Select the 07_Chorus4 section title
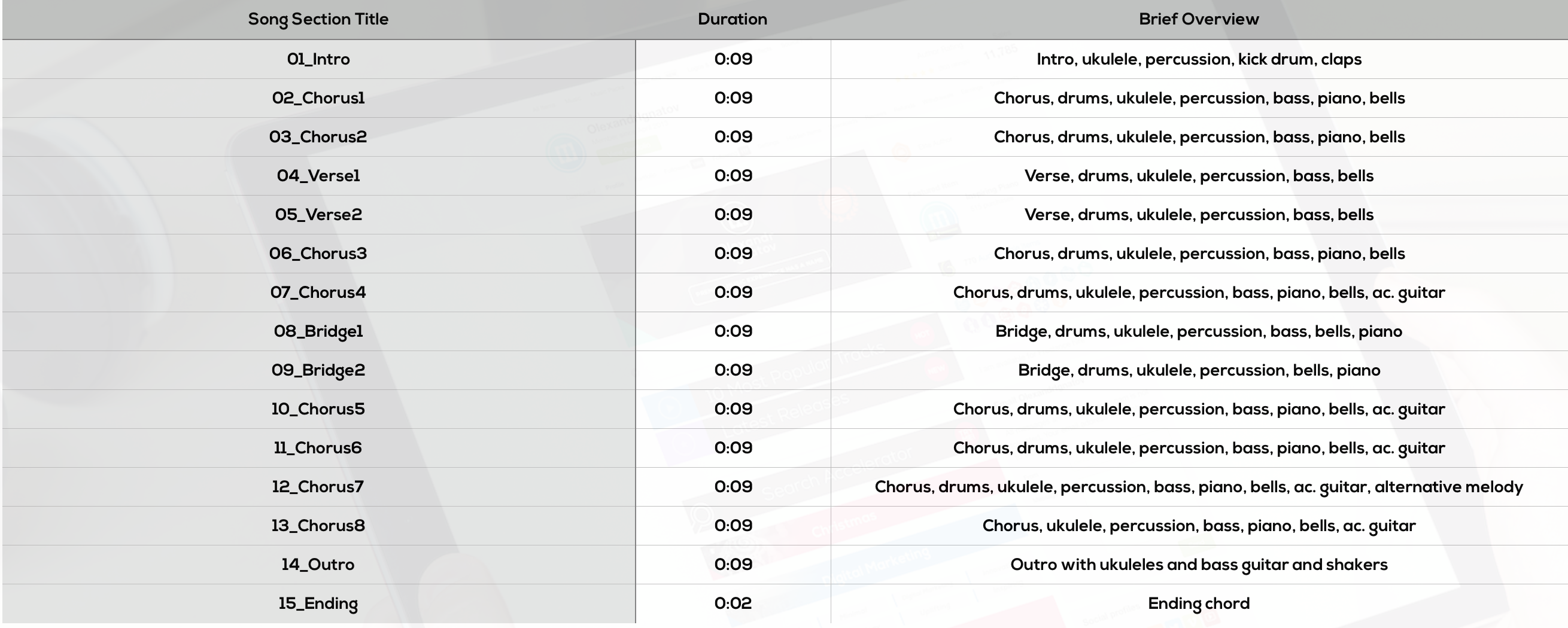Image resolution: width=1568 pixels, height=628 pixels. 318,292
